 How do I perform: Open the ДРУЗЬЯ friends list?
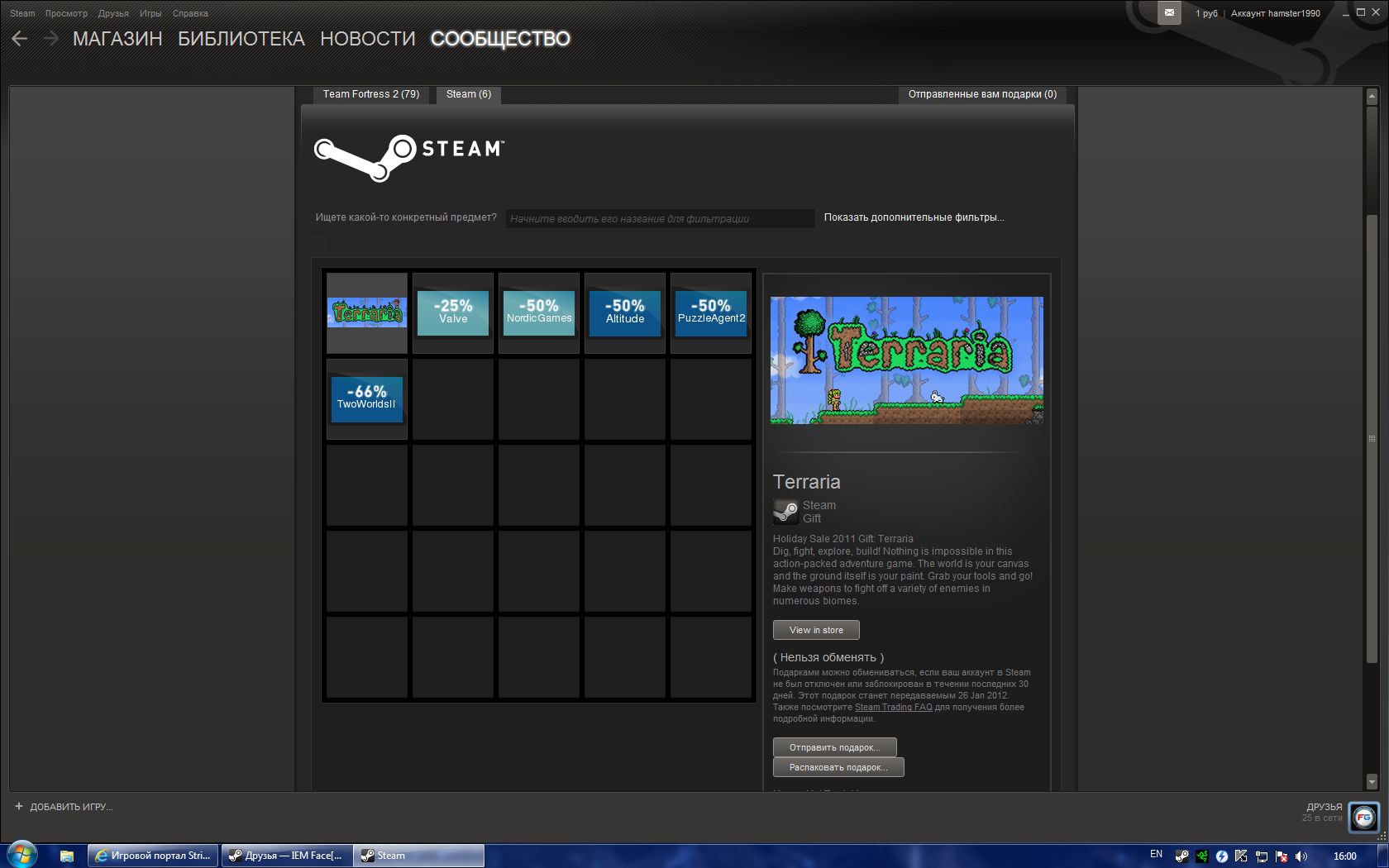pyautogui.click(x=1324, y=807)
